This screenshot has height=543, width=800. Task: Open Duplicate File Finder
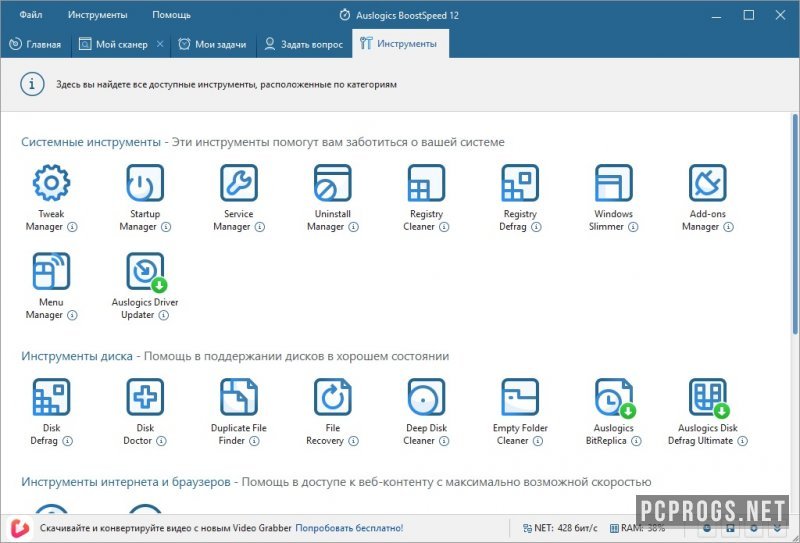click(239, 397)
